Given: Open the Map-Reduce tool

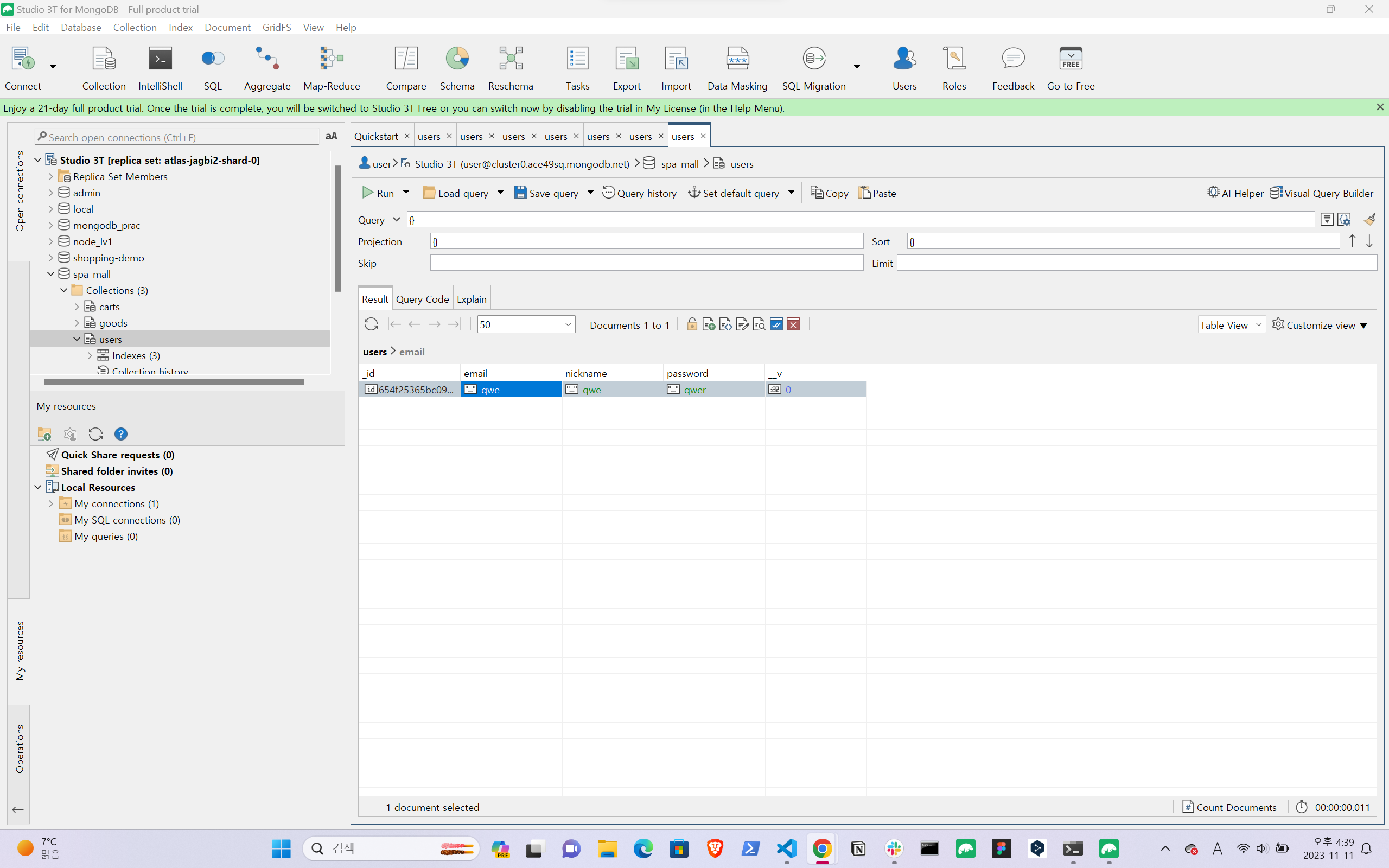Looking at the screenshot, I should [x=331, y=68].
